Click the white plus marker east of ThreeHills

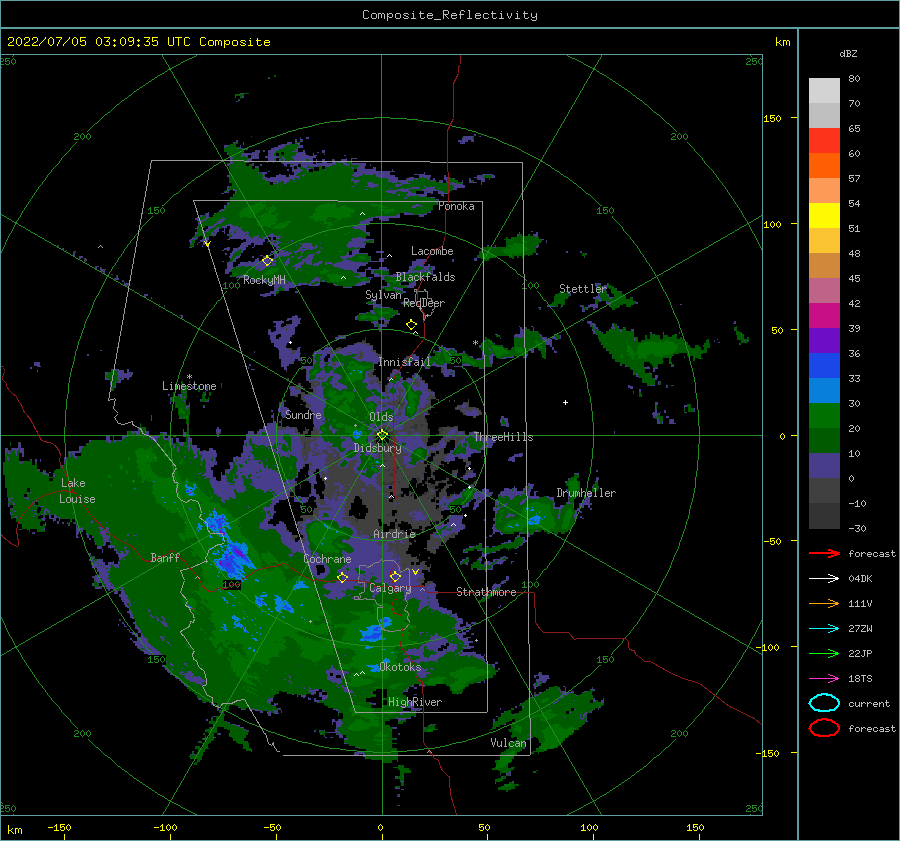(x=565, y=402)
